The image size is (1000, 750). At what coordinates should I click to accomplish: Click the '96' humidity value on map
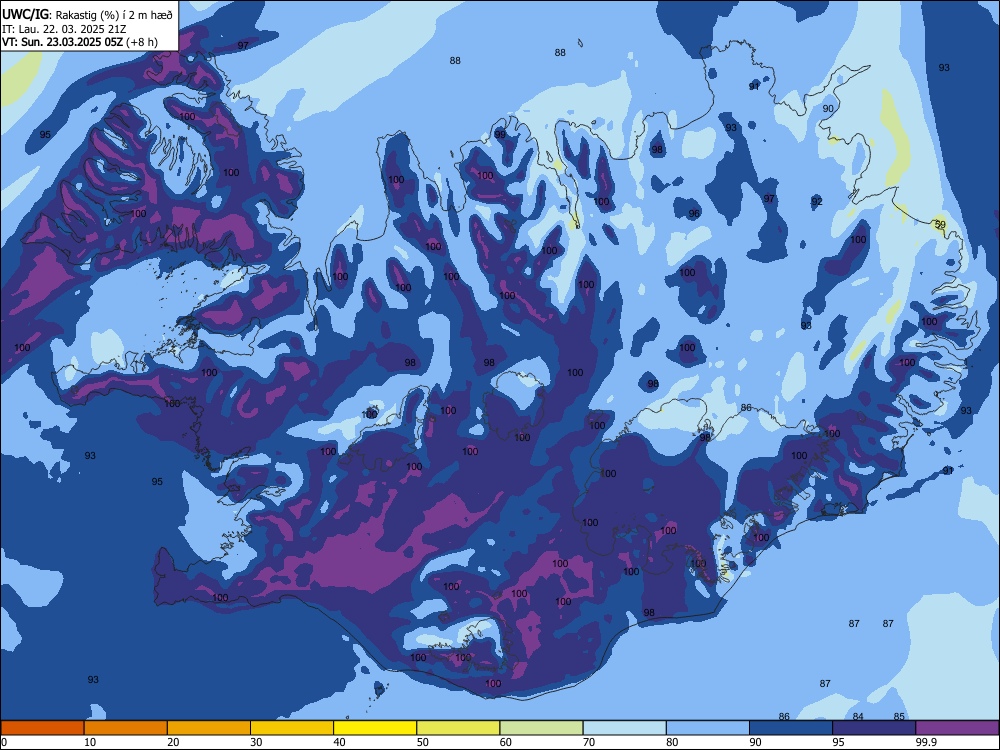(x=694, y=214)
